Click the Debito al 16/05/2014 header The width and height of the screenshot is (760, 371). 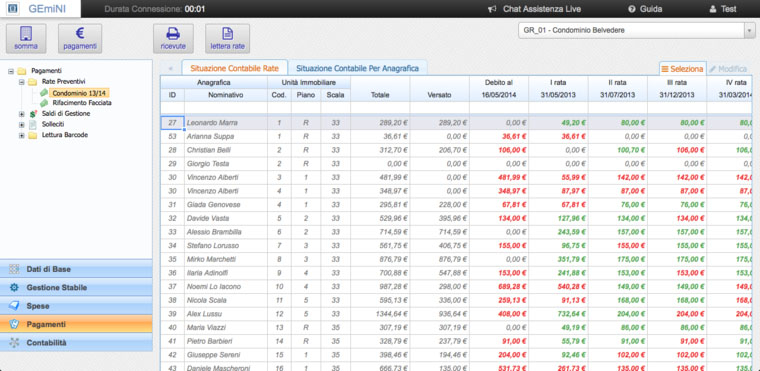coord(499,89)
